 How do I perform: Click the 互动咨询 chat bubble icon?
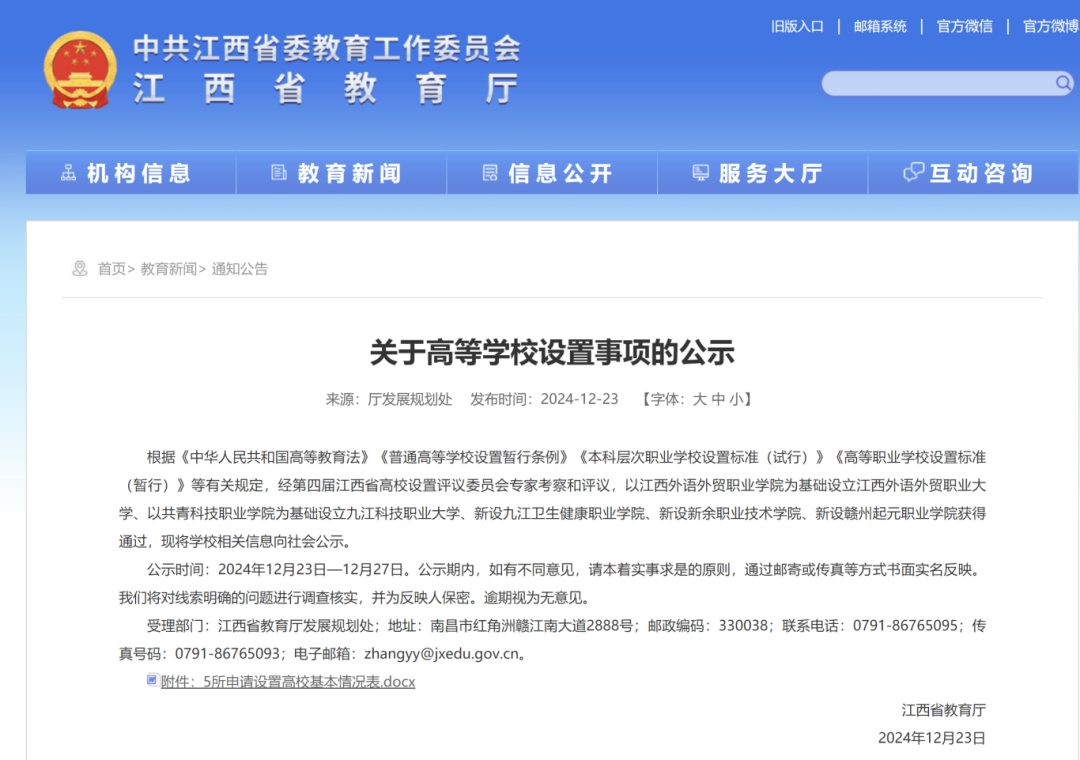912,173
